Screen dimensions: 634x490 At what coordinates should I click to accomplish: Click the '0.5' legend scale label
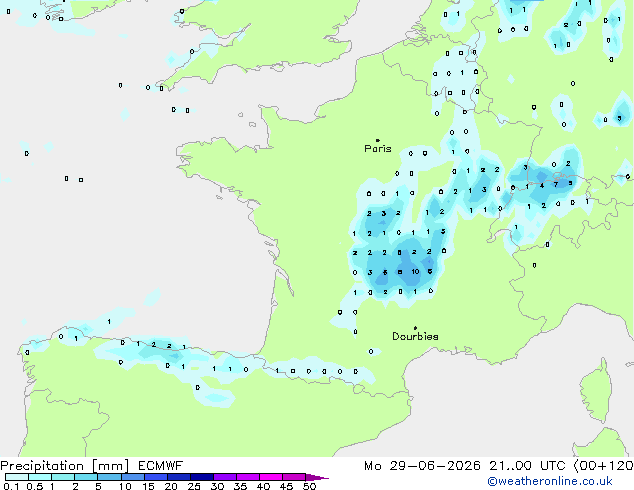coord(35,486)
